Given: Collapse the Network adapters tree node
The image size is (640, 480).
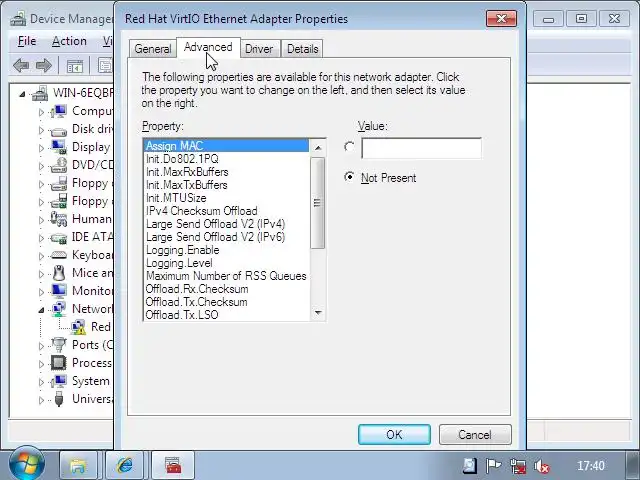Looking at the screenshot, I should click(41, 310).
